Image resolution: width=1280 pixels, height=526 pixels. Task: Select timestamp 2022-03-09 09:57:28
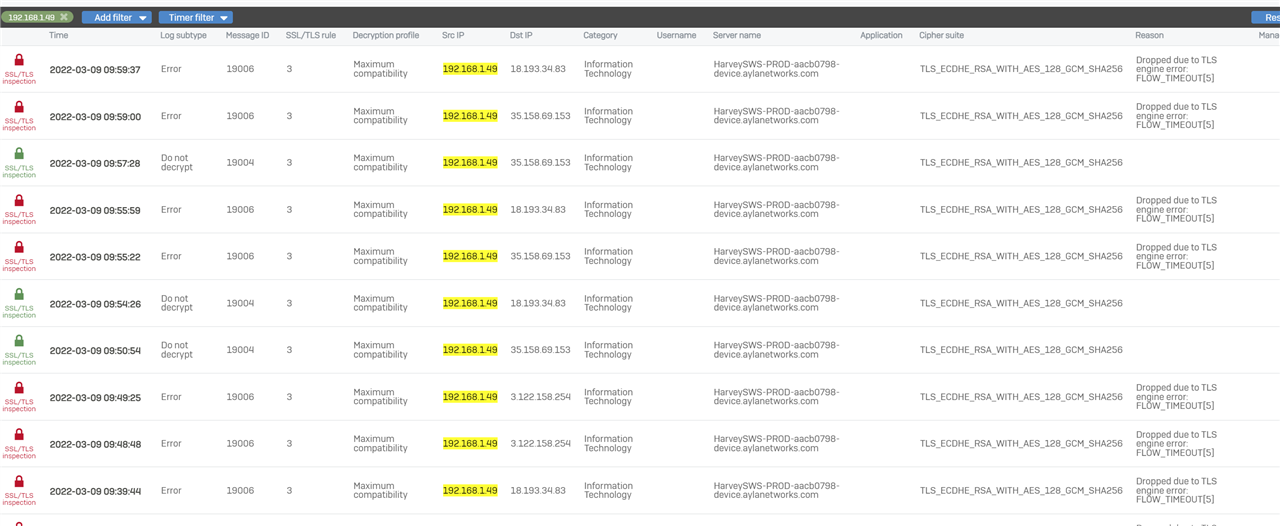point(95,163)
